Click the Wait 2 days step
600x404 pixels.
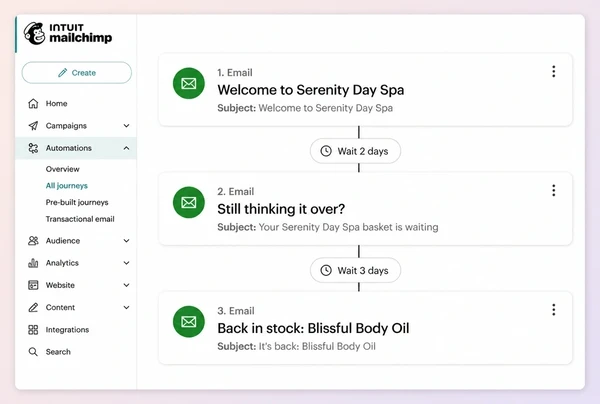(x=355, y=151)
